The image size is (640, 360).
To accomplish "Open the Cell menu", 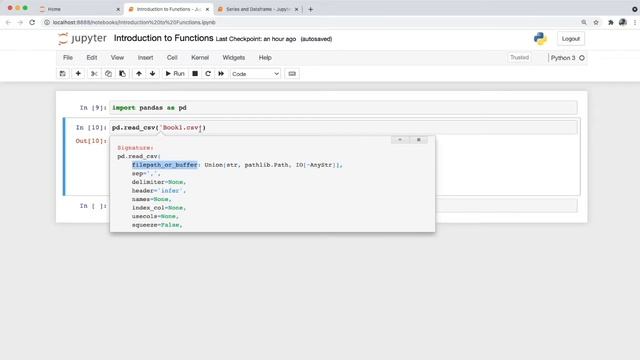I will 172,58.
